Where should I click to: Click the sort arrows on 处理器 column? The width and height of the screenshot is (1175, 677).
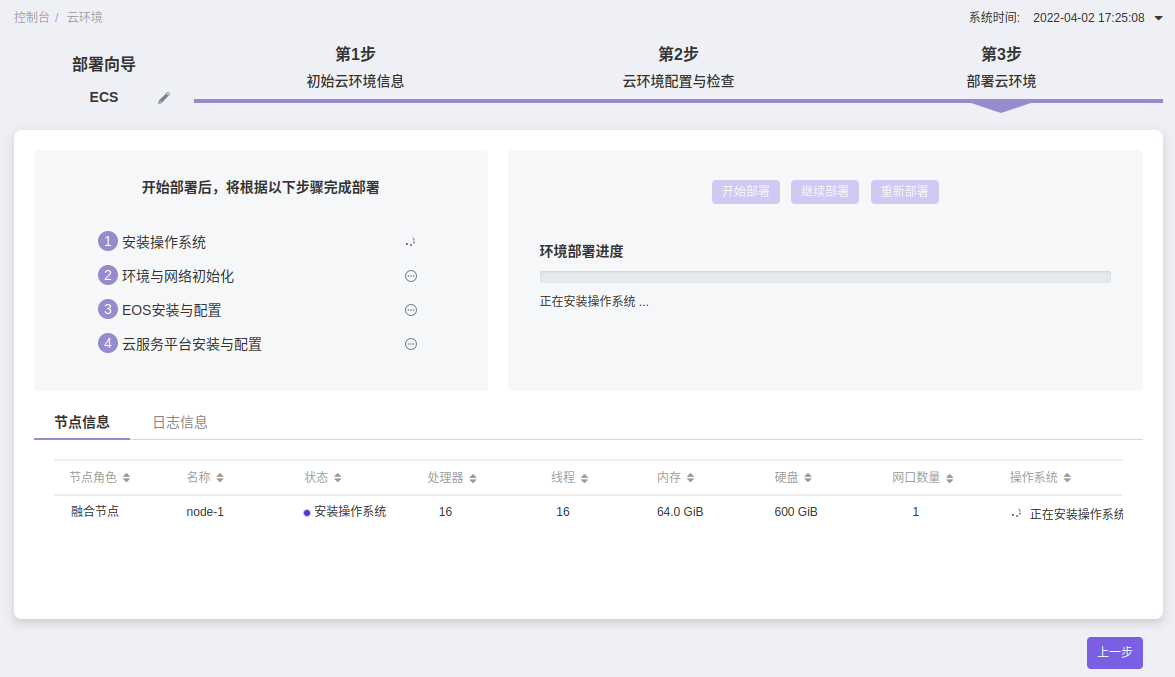click(x=473, y=478)
